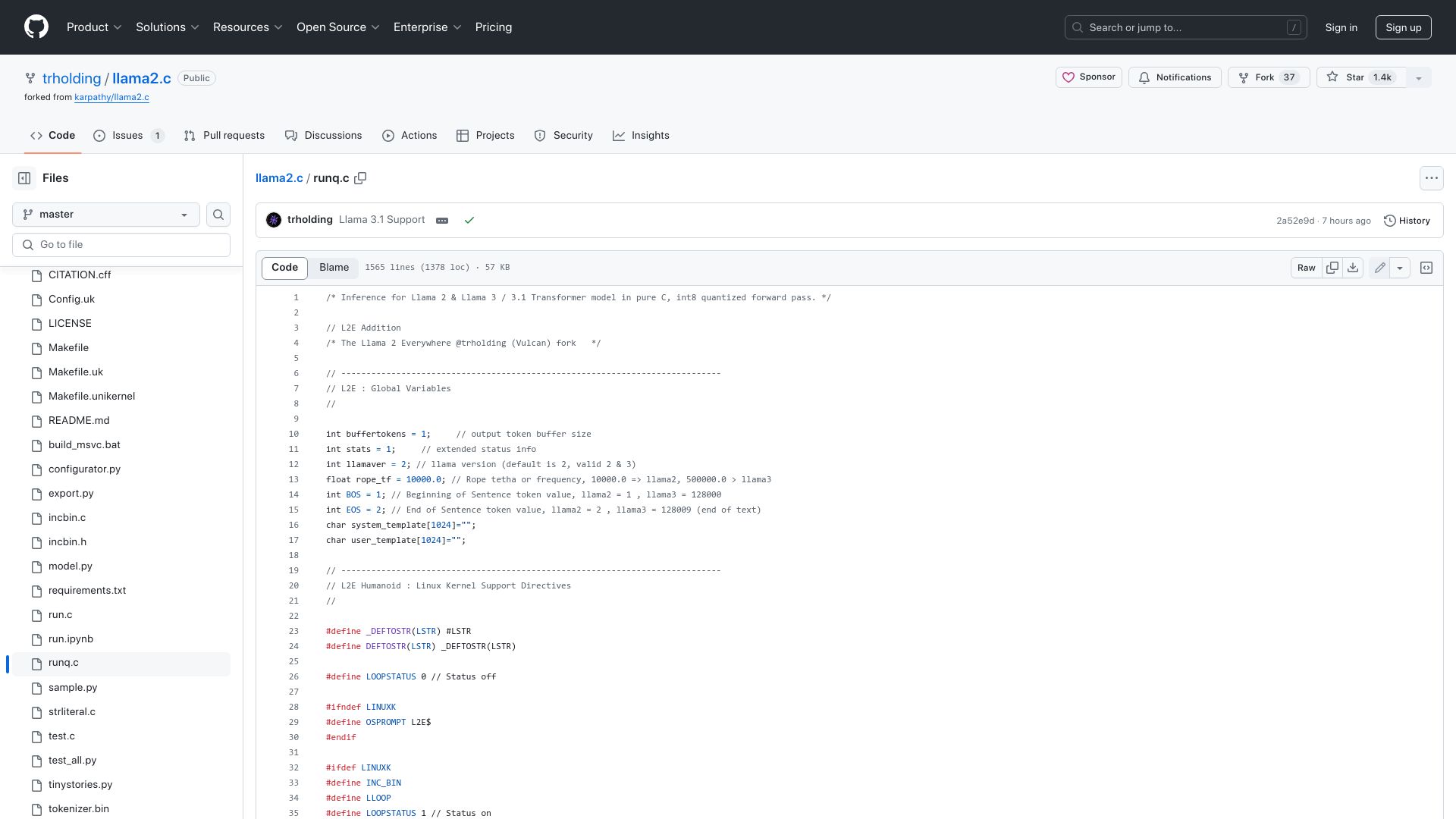Expand the Enterprise menu

[x=427, y=27]
